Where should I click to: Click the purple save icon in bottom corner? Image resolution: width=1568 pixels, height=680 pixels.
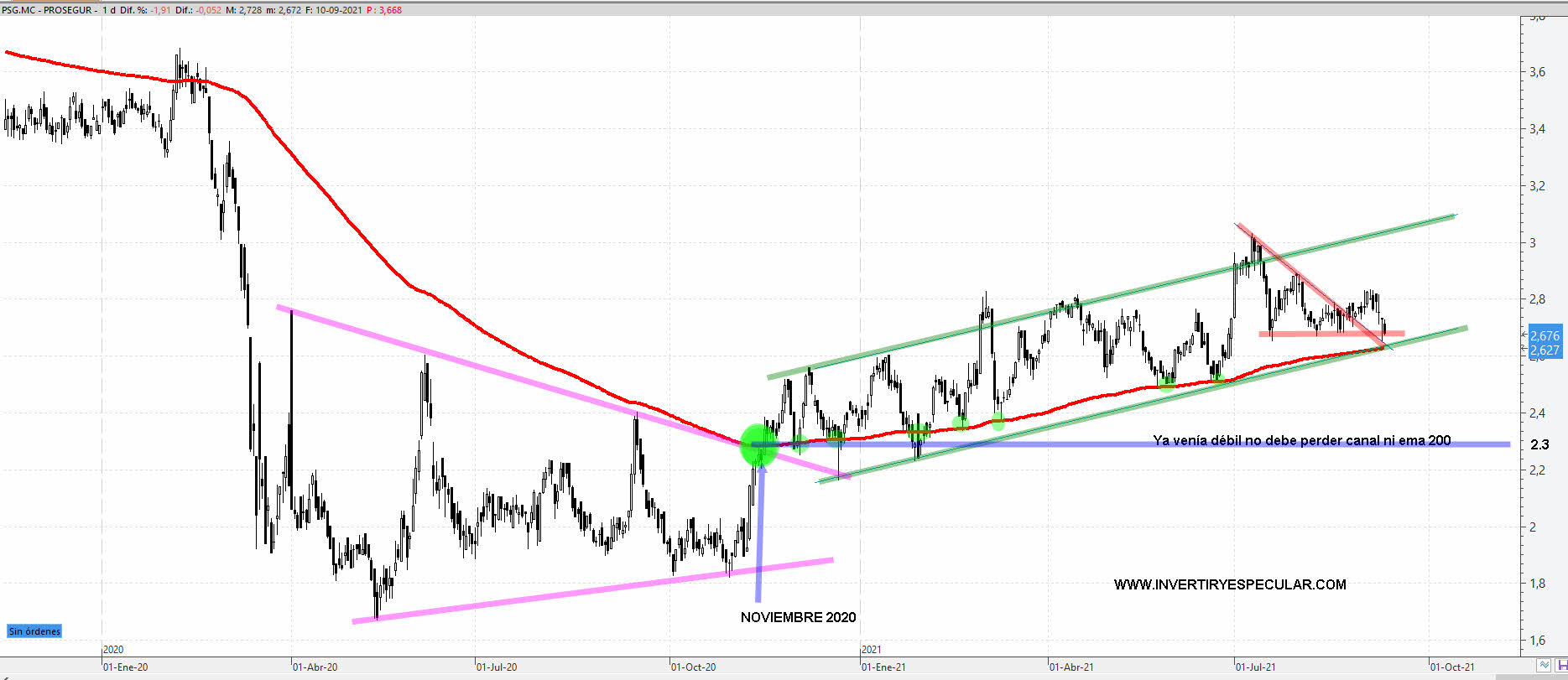point(1561,665)
